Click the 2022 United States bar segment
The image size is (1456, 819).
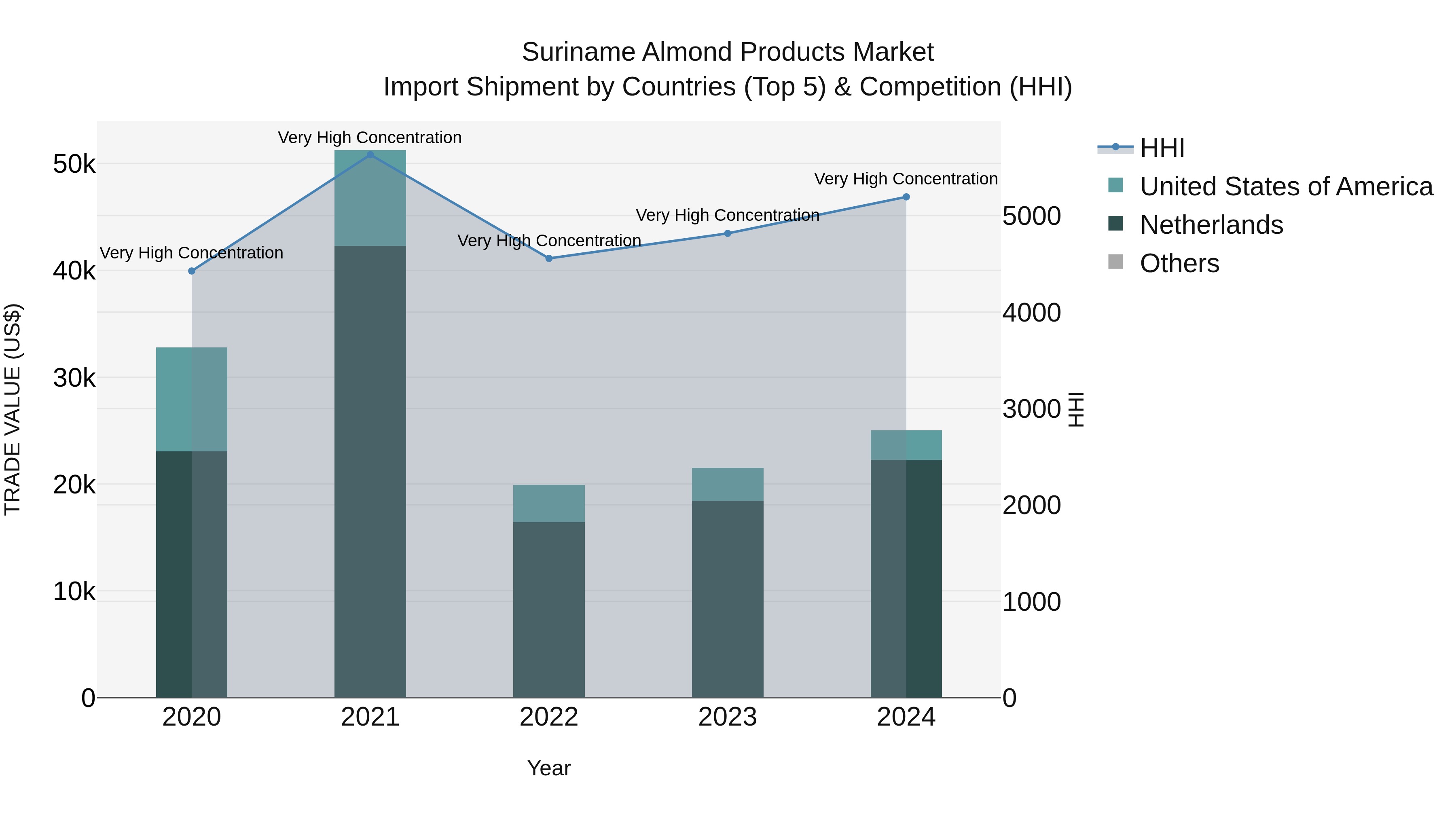coord(549,504)
